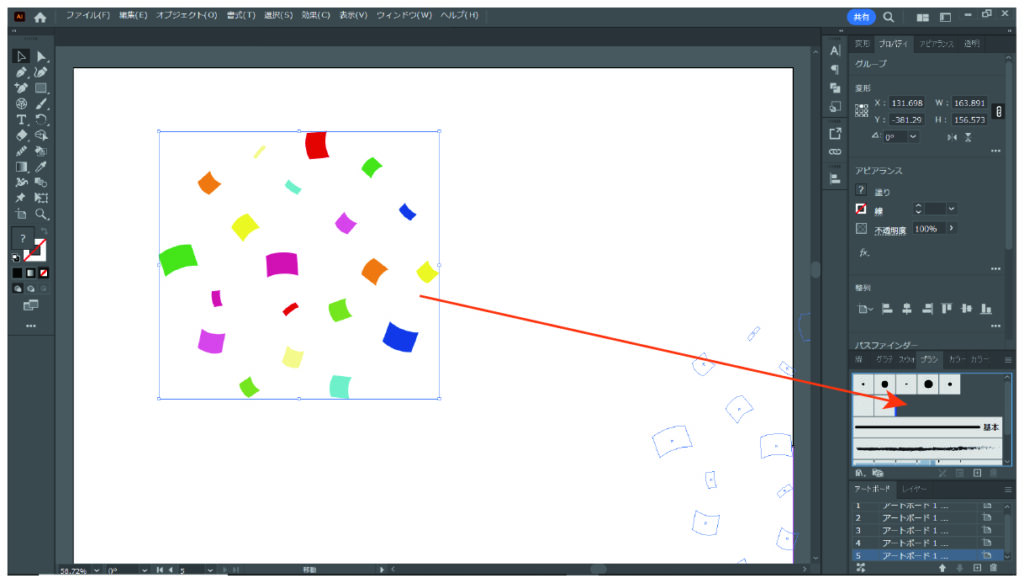Select the Pen tool

(x=21, y=72)
